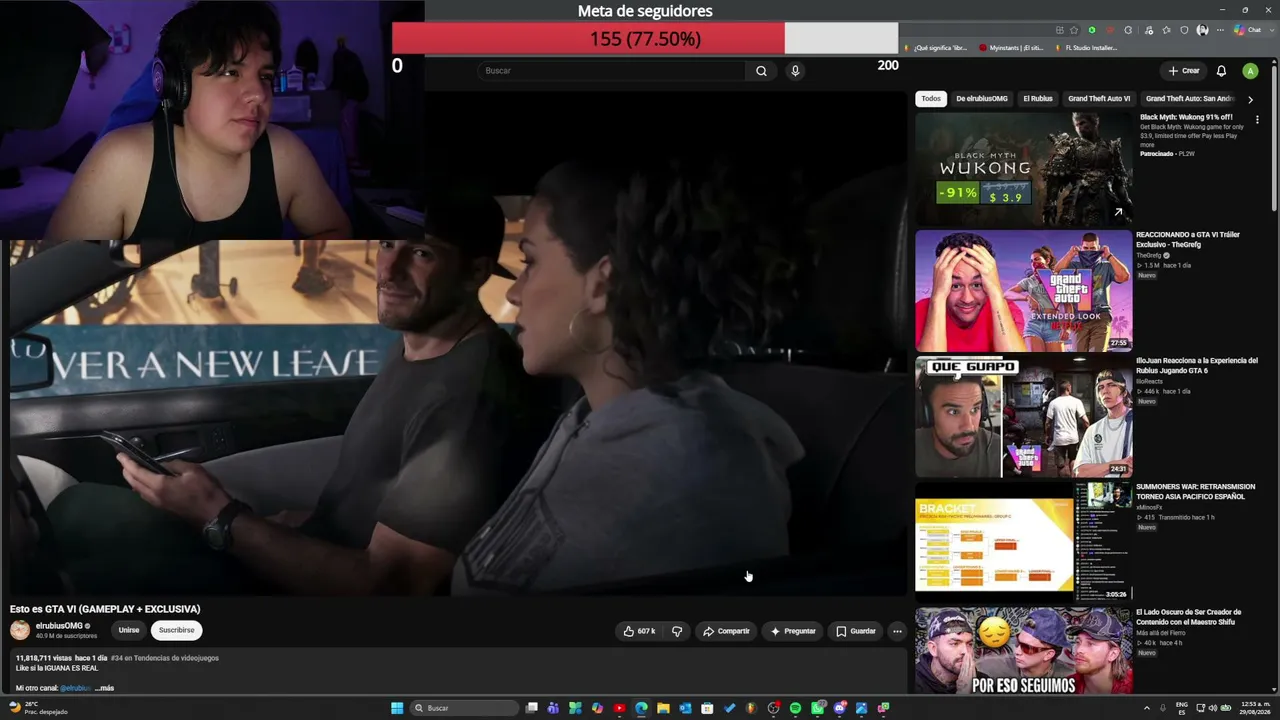Open the green account avatar menu

tap(1250, 71)
